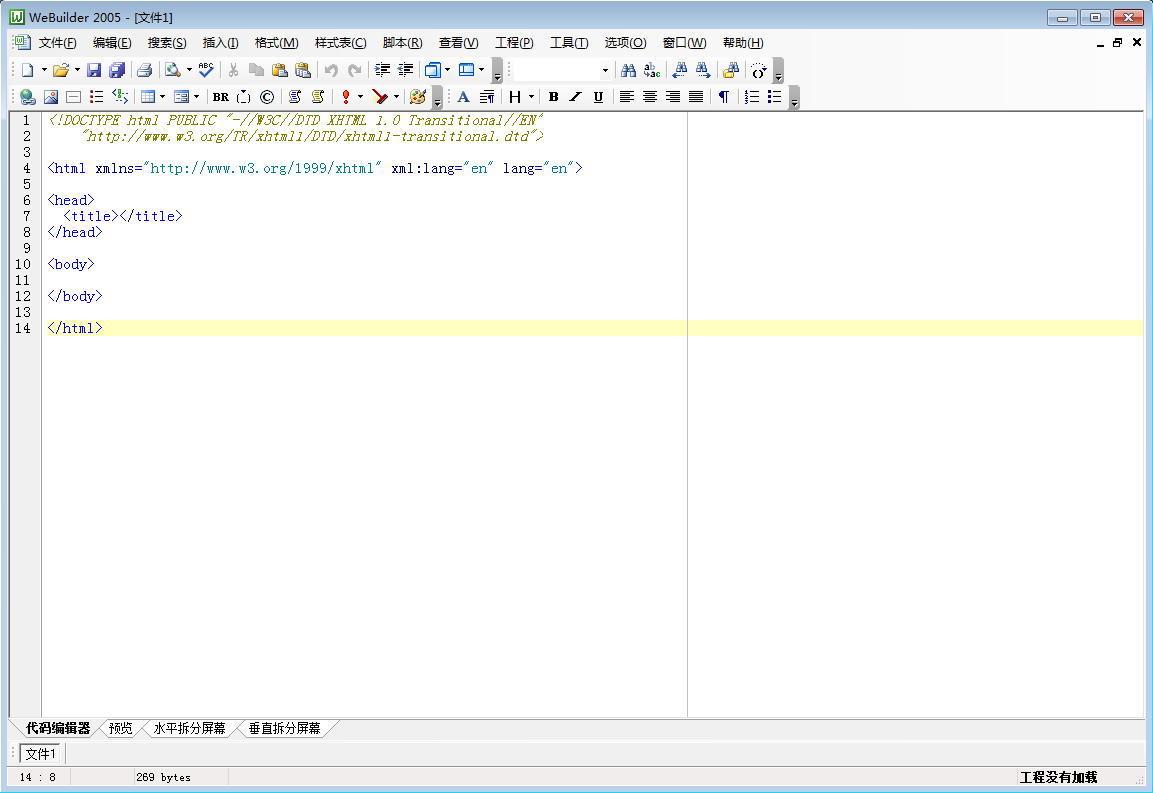Toggle bold formatting
The width and height of the screenshot is (1153, 793).
pos(553,97)
